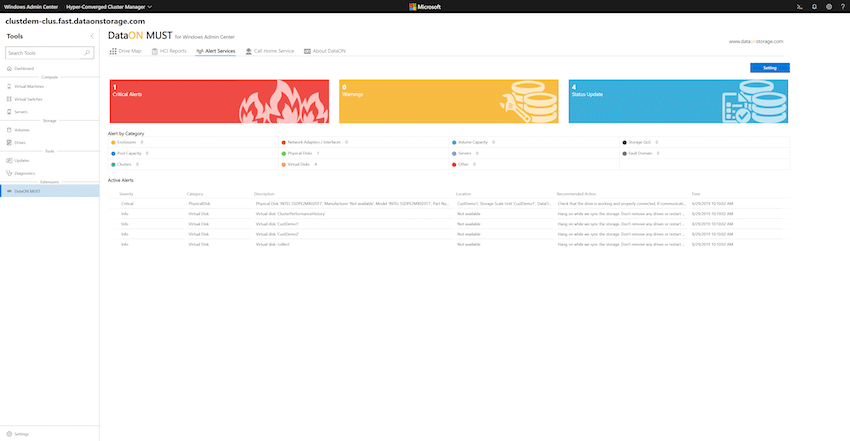The height and width of the screenshot is (441, 850).
Task: Click the clustdem-clus.fast.dataonstorage.com cluster name
Action: 75,21
